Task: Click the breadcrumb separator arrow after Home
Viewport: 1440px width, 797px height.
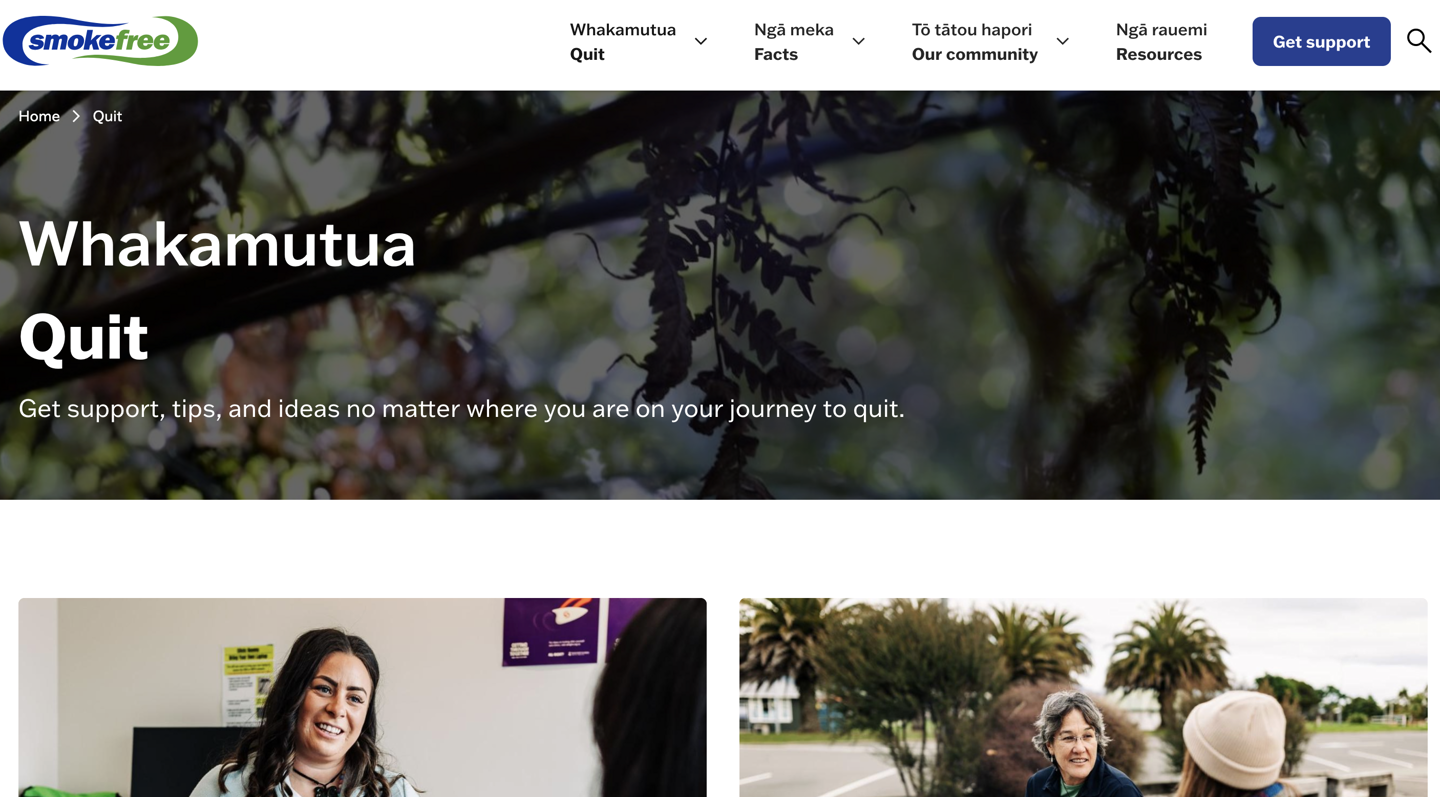Action: [76, 116]
